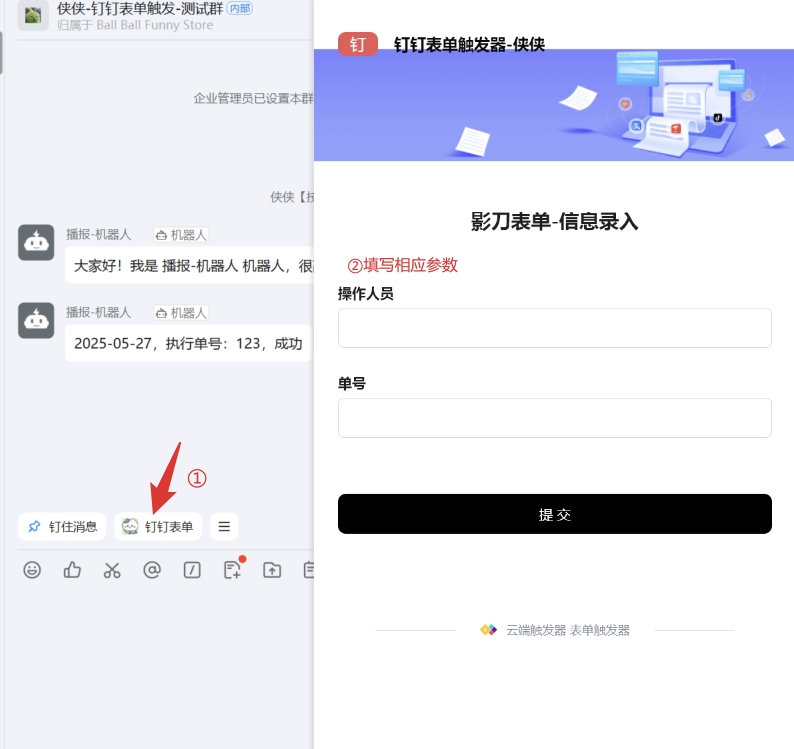Click the message '2025-05-27，执行单号：123，成功'
Screen dimensions: 794x749
(x=188, y=343)
